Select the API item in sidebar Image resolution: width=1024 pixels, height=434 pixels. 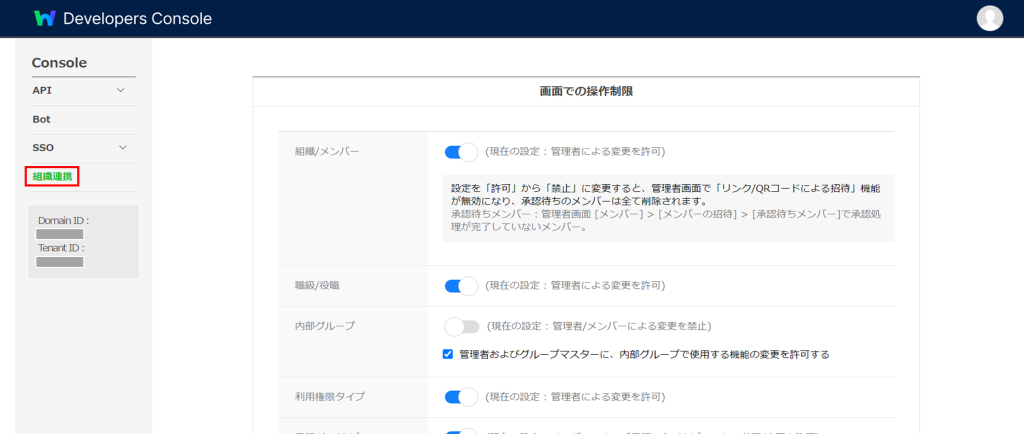(x=42, y=90)
